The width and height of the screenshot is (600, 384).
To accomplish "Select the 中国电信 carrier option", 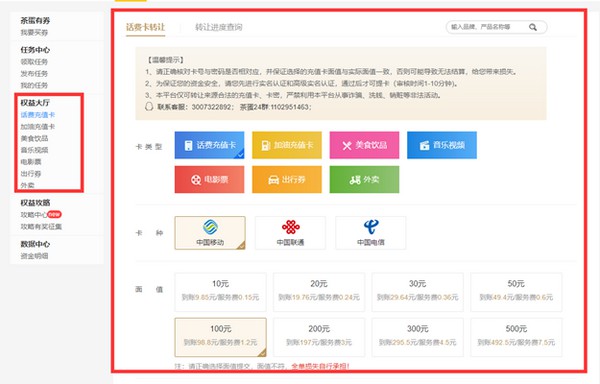I will (371, 233).
